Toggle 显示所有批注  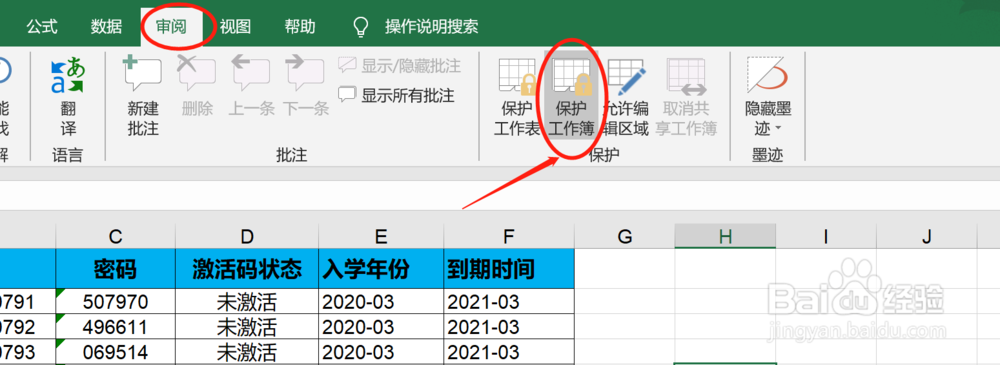tap(396, 96)
